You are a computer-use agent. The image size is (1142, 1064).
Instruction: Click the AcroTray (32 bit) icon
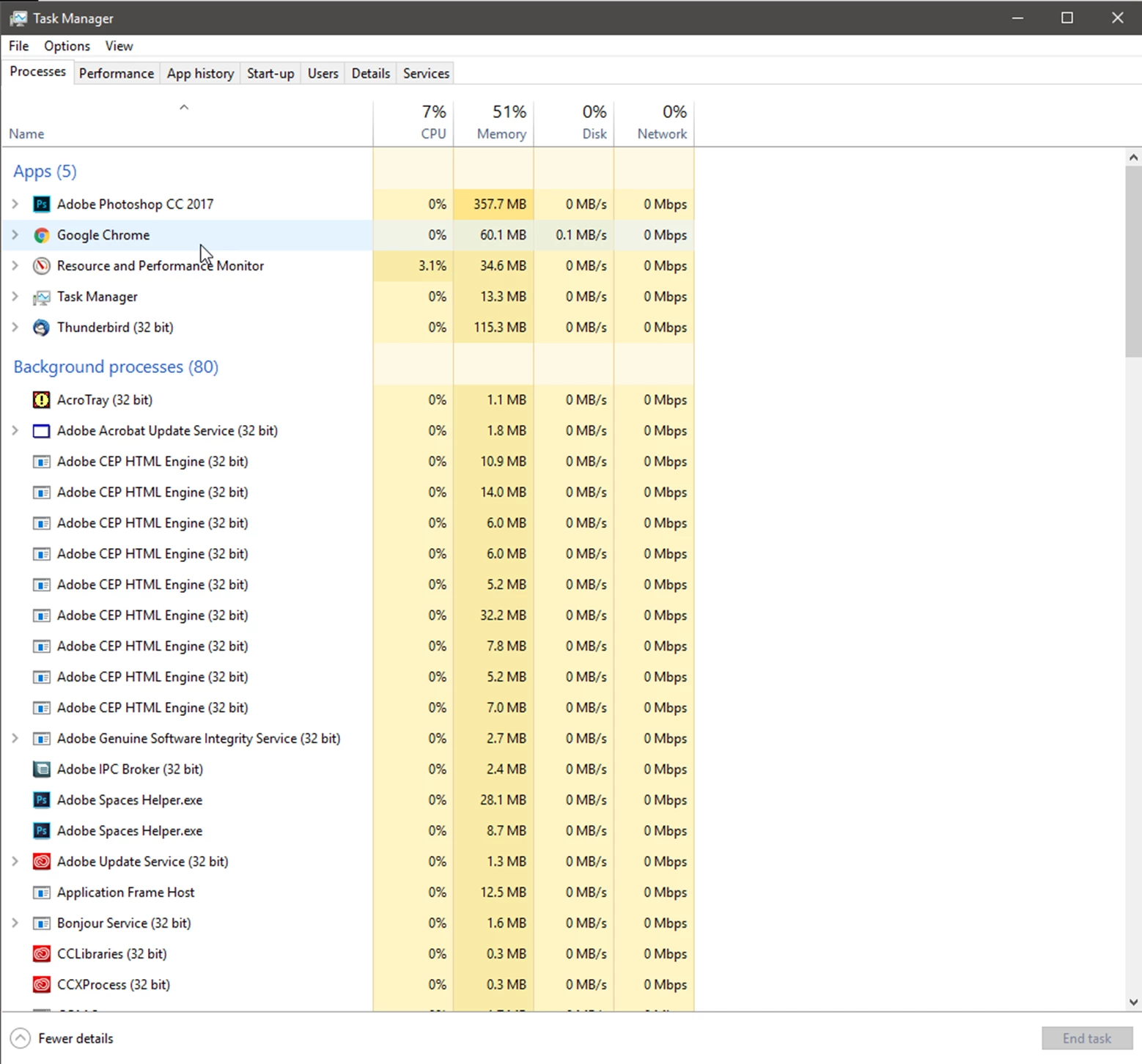point(42,400)
